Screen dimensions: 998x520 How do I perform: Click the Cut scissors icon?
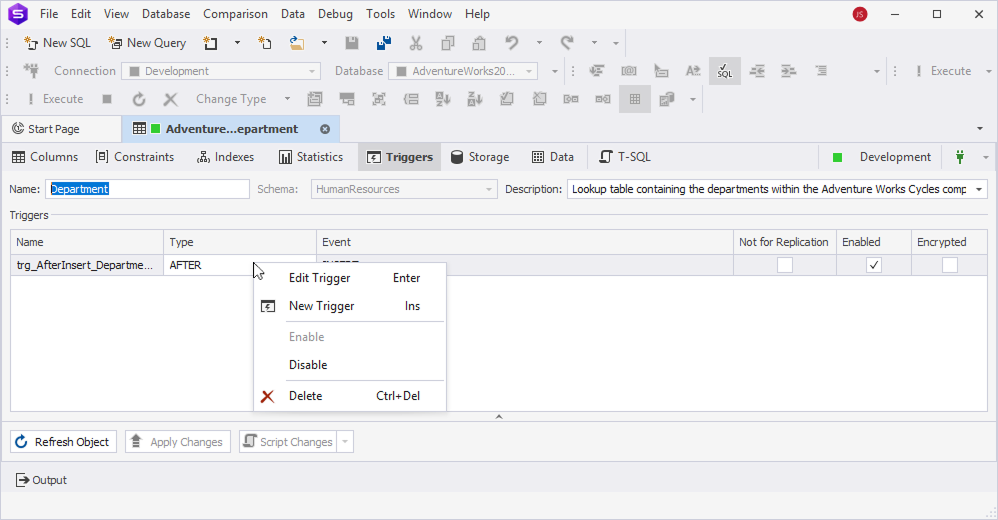point(416,43)
